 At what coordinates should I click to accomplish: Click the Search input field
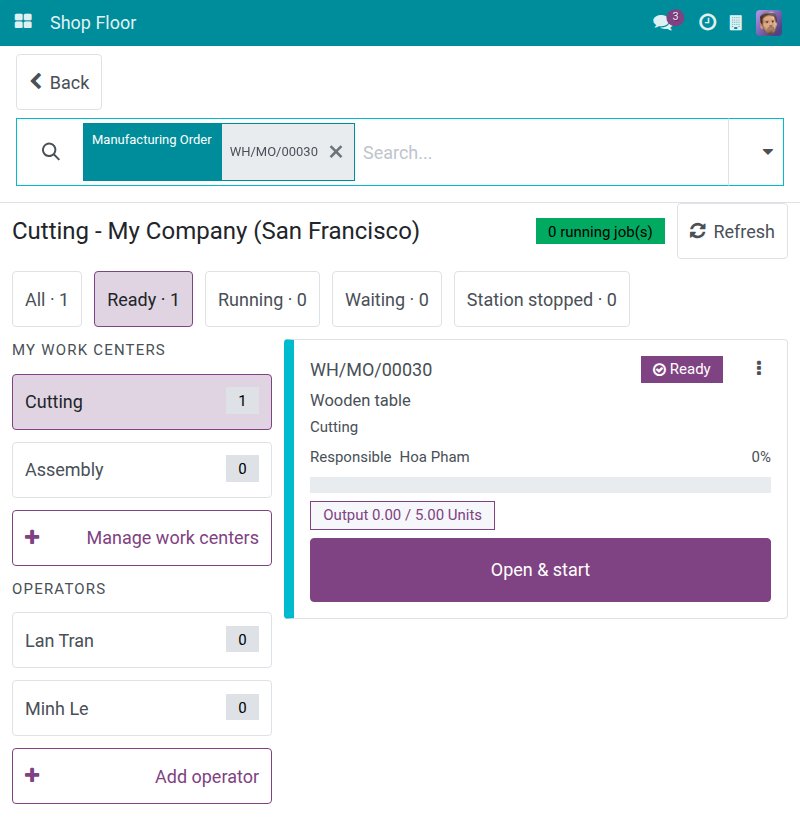pyautogui.click(x=541, y=152)
